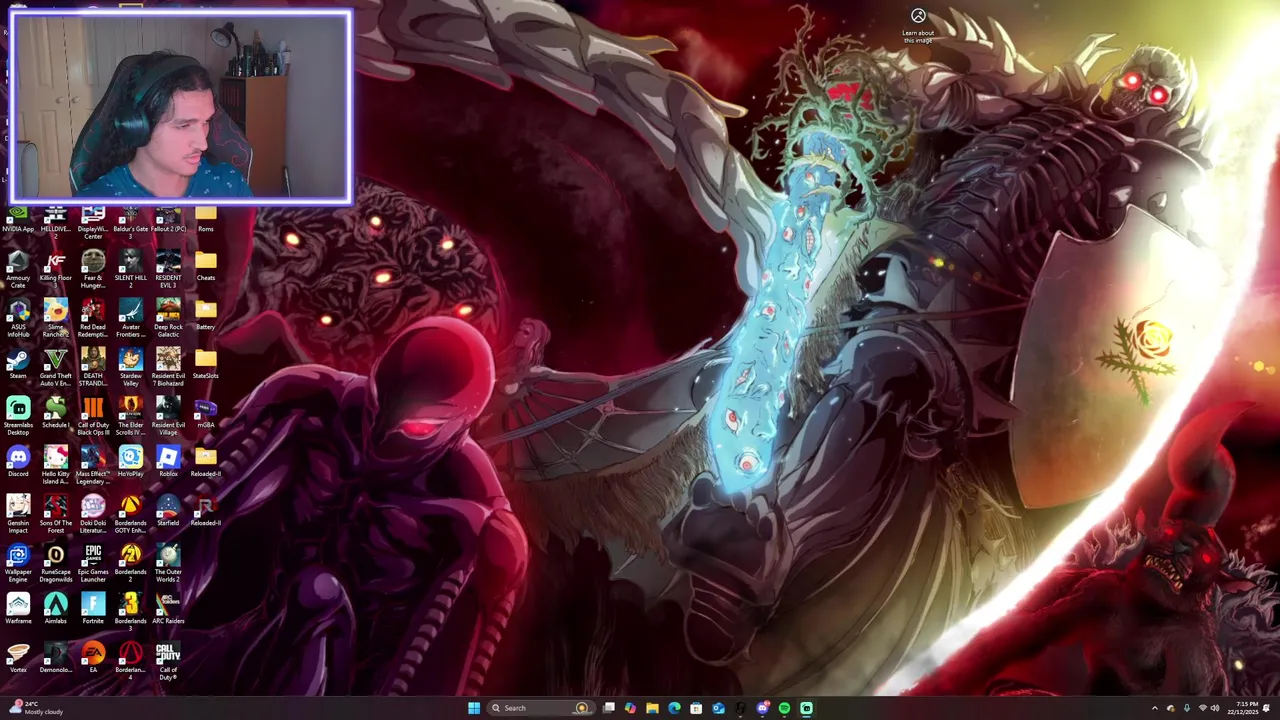Launch the Reloaded-II app shortcut
The image size is (1280, 720).
tap(205, 510)
